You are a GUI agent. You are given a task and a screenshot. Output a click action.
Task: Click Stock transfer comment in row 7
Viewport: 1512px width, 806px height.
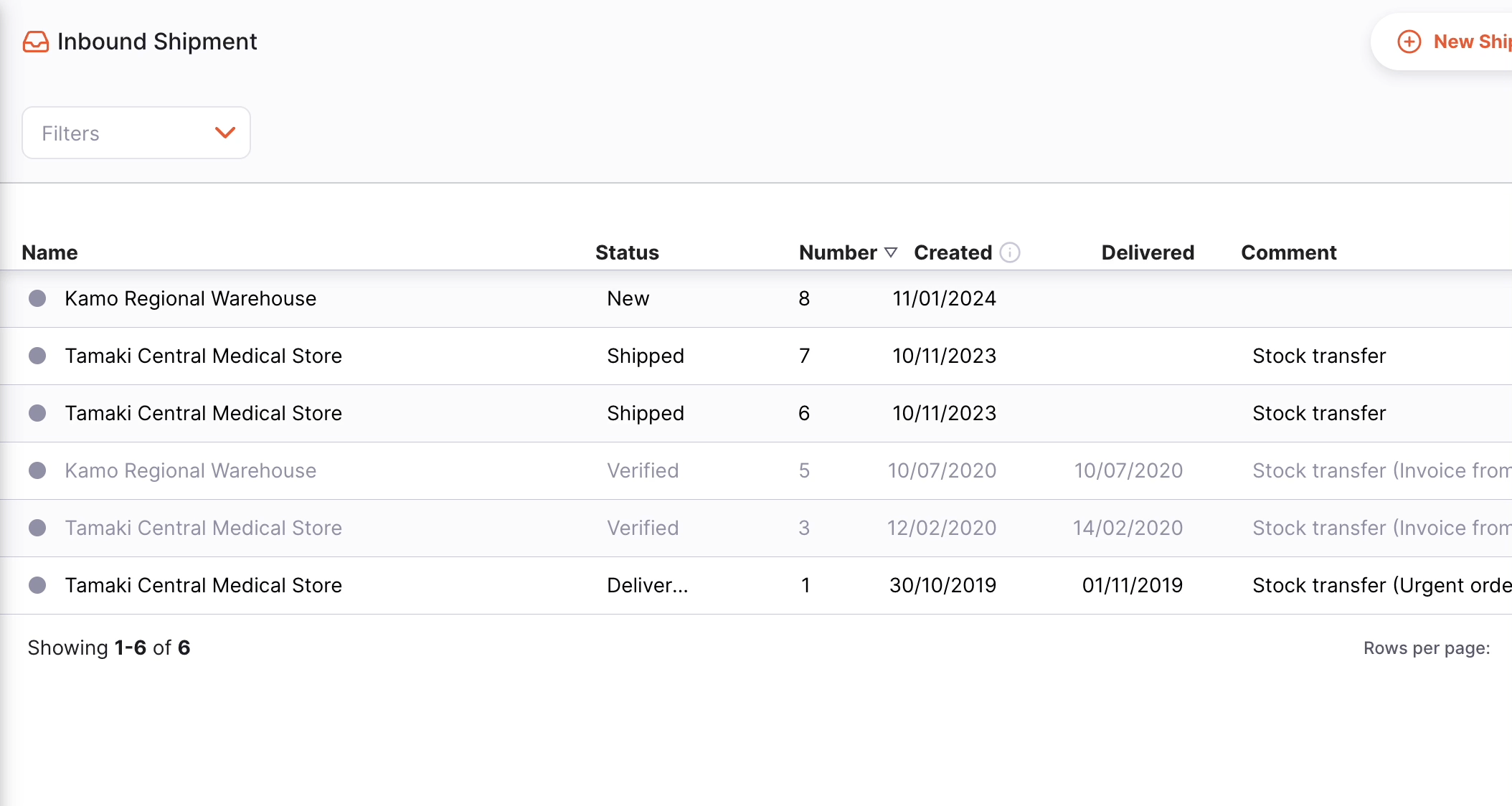pyautogui.click(x=1319, y=356)
